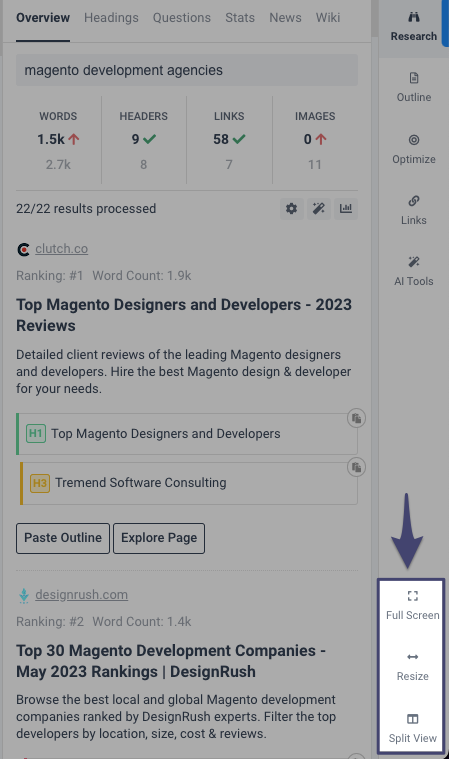The width and height of the screenshot is (449, 759).
Task: Enable Split View layout
Action: 413,729
